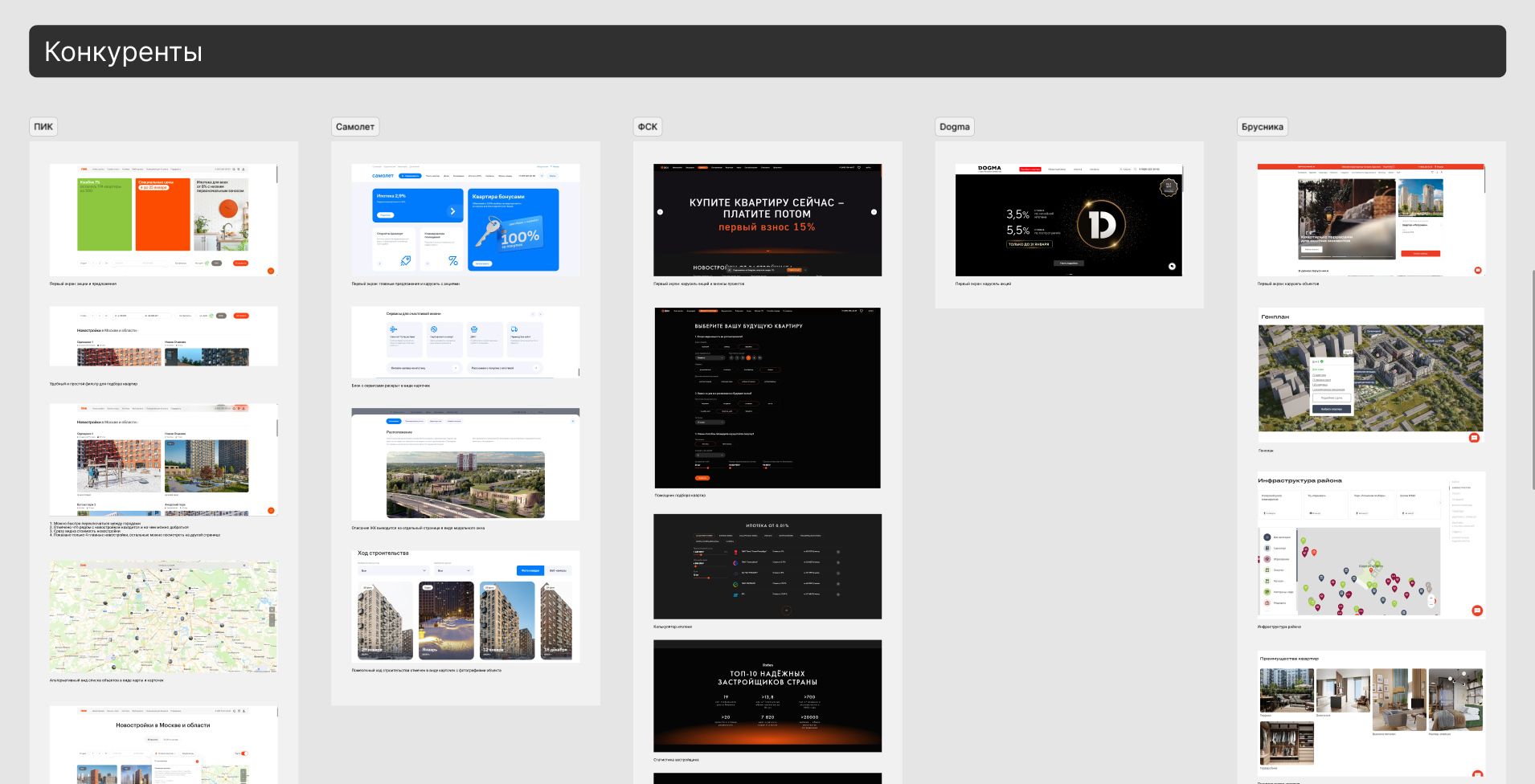Select ФСК 'Топ-10 надёжных застройщиков страны' screenshot
The height and width of the screenshot is (784, 1535).
(x=767, y=696)
